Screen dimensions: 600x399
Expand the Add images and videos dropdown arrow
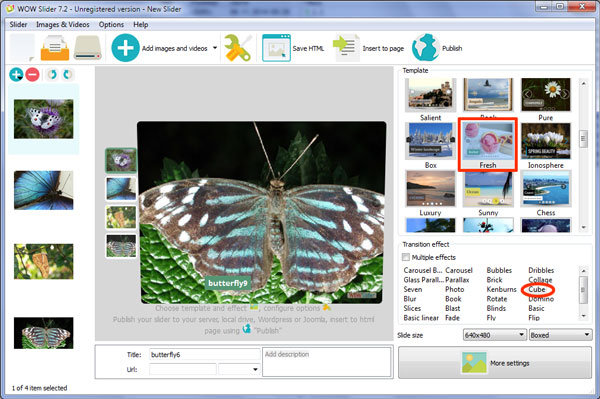(215, 48)
